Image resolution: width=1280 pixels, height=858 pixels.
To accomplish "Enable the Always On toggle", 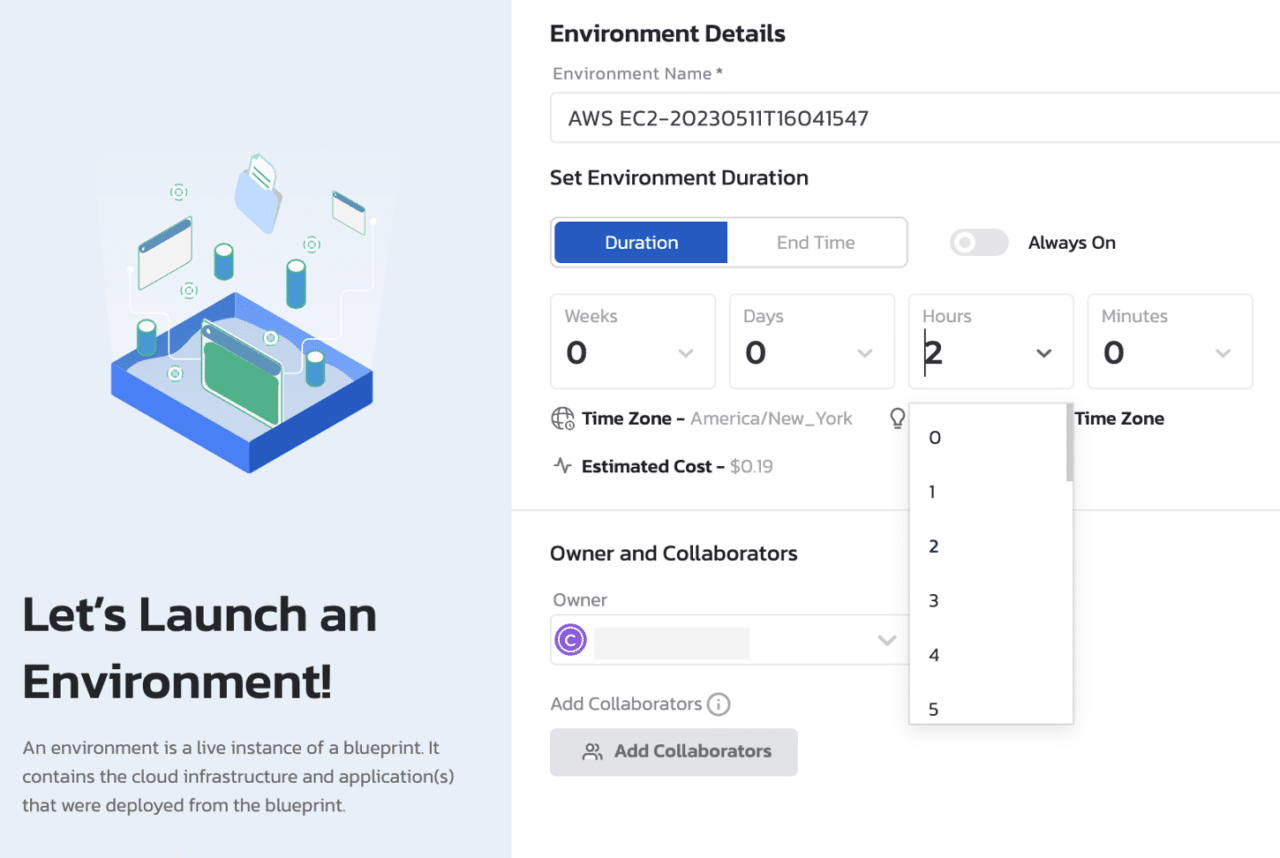I will [x=978, y=243].
